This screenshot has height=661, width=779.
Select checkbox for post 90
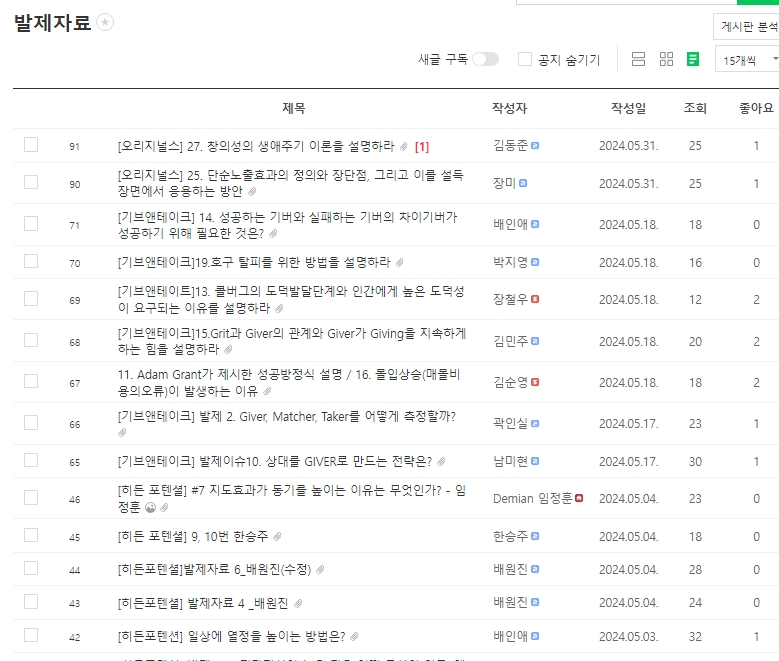coord(31,182)
